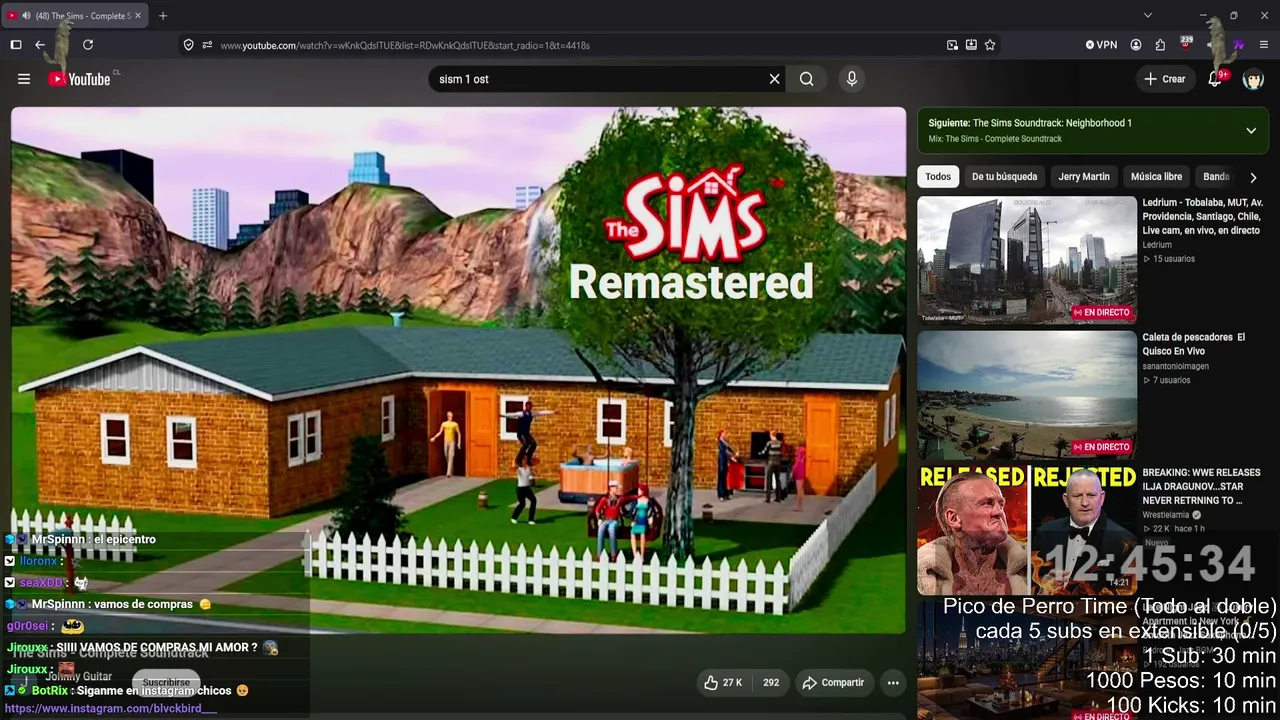Viewport: 1280px width, 720px height.
Task: Select the 'Música libre' filter chip
Action: pyautogui.click(x=1156, y=177)
